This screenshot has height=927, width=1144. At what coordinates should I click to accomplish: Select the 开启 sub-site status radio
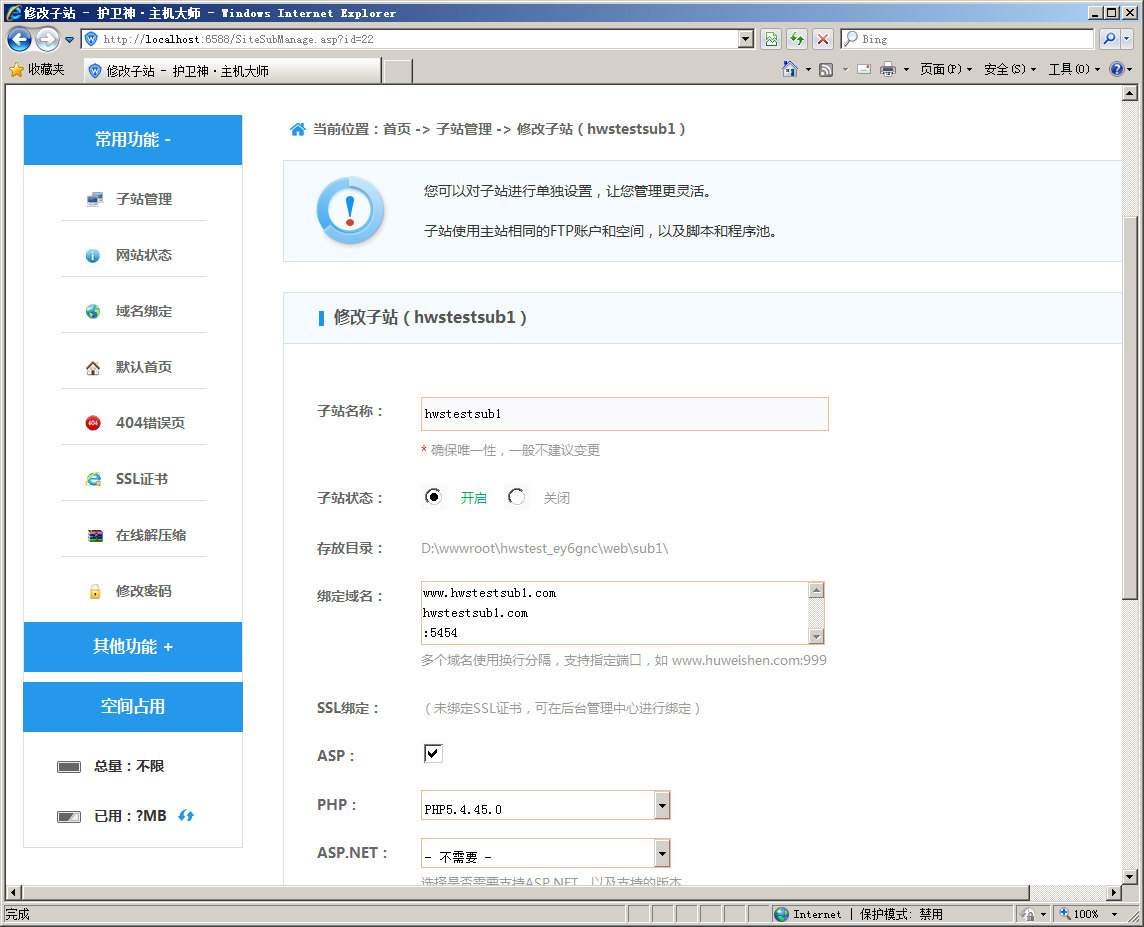pos(433,497)
